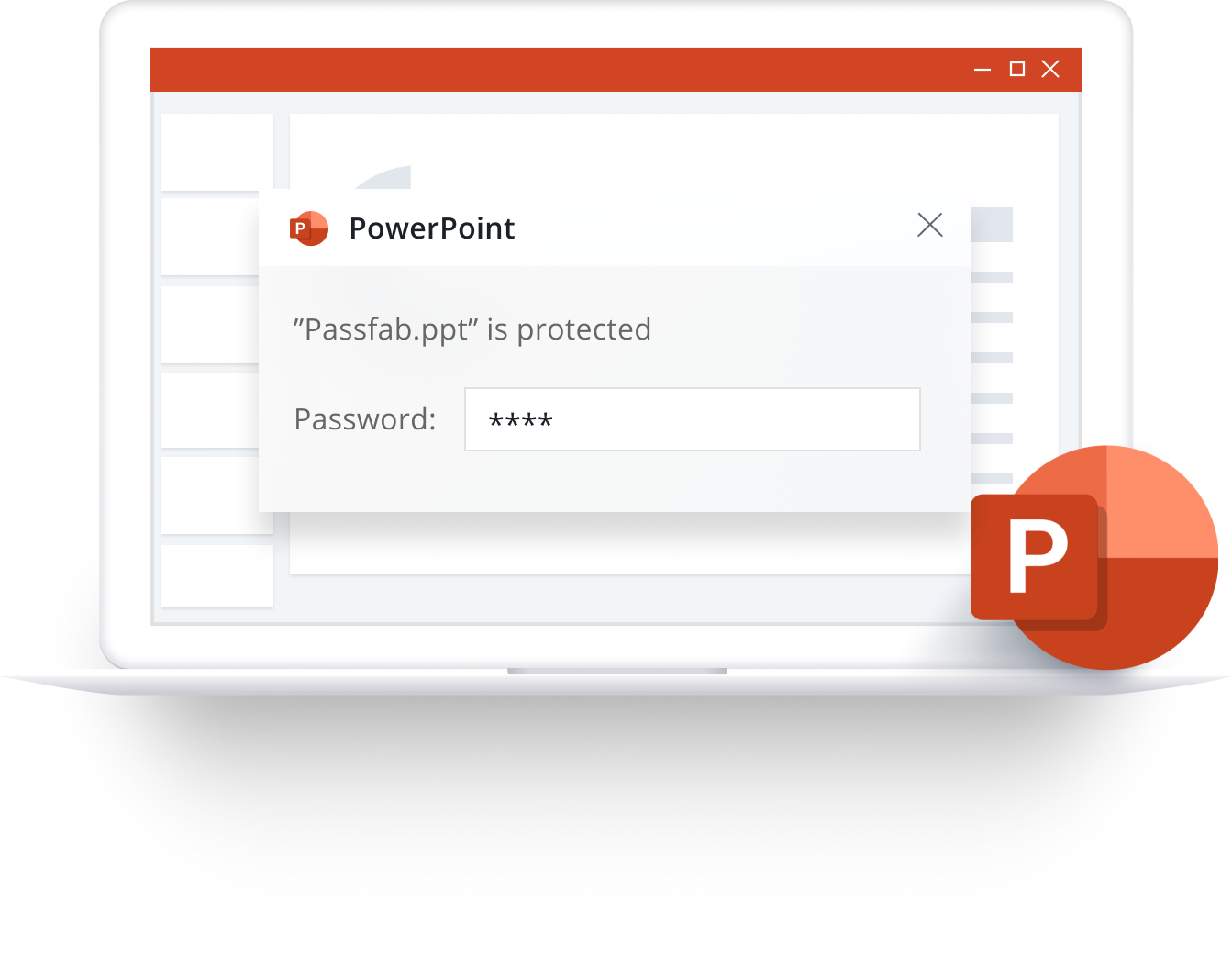Click the "Passfab.ppt" is protected message
Screen dimensions: 1232x980
point(472,329)
